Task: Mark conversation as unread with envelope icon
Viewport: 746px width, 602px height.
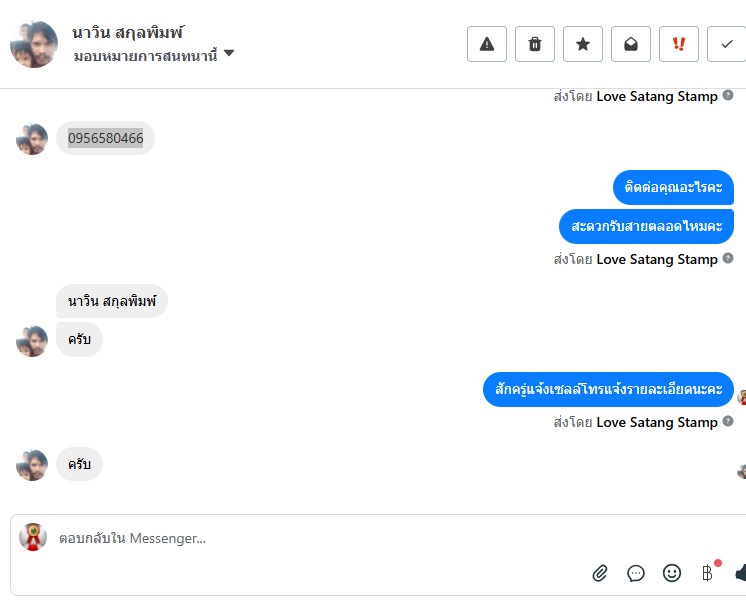Action: (x=631, y=44)
